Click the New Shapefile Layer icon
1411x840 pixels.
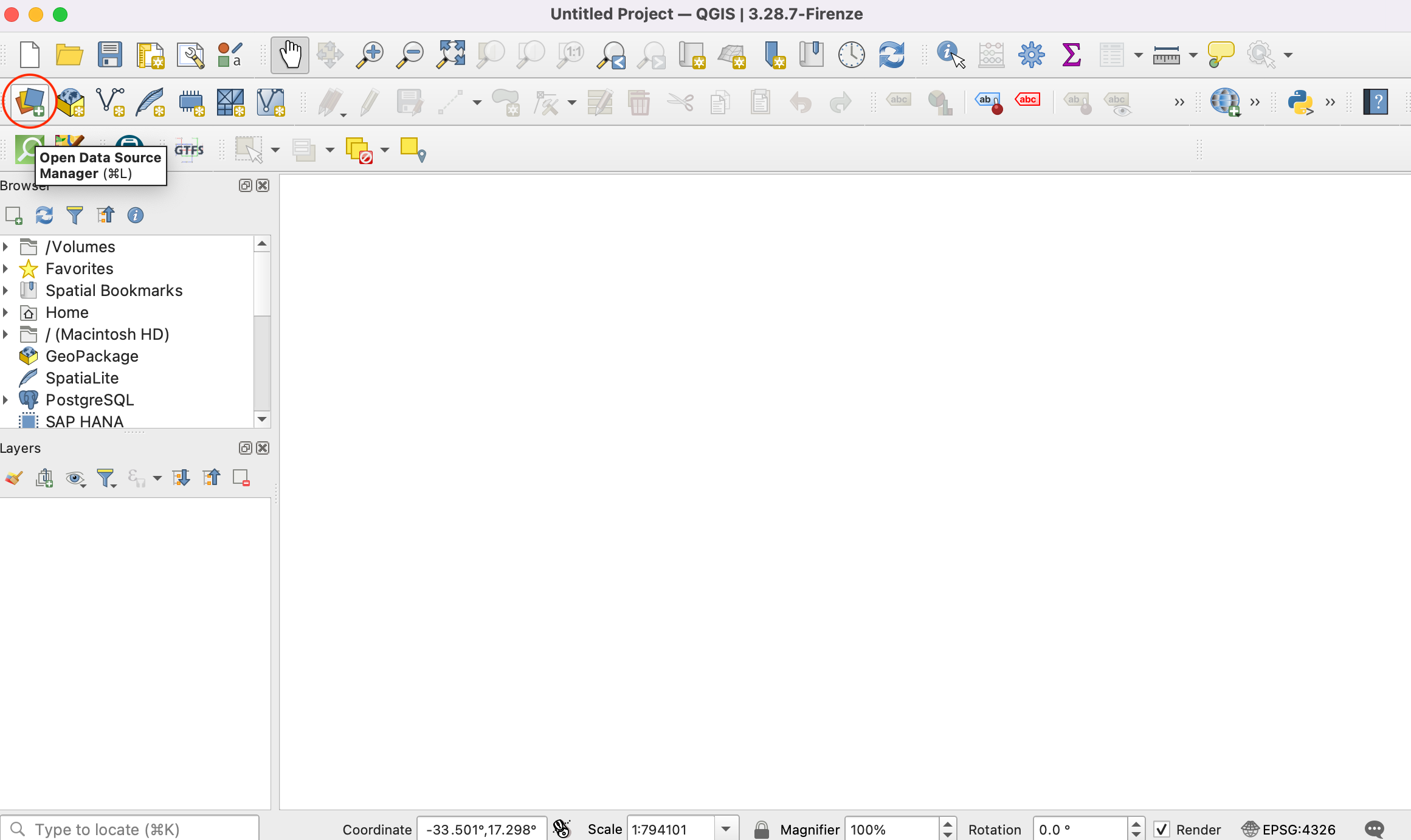[111, 102]
